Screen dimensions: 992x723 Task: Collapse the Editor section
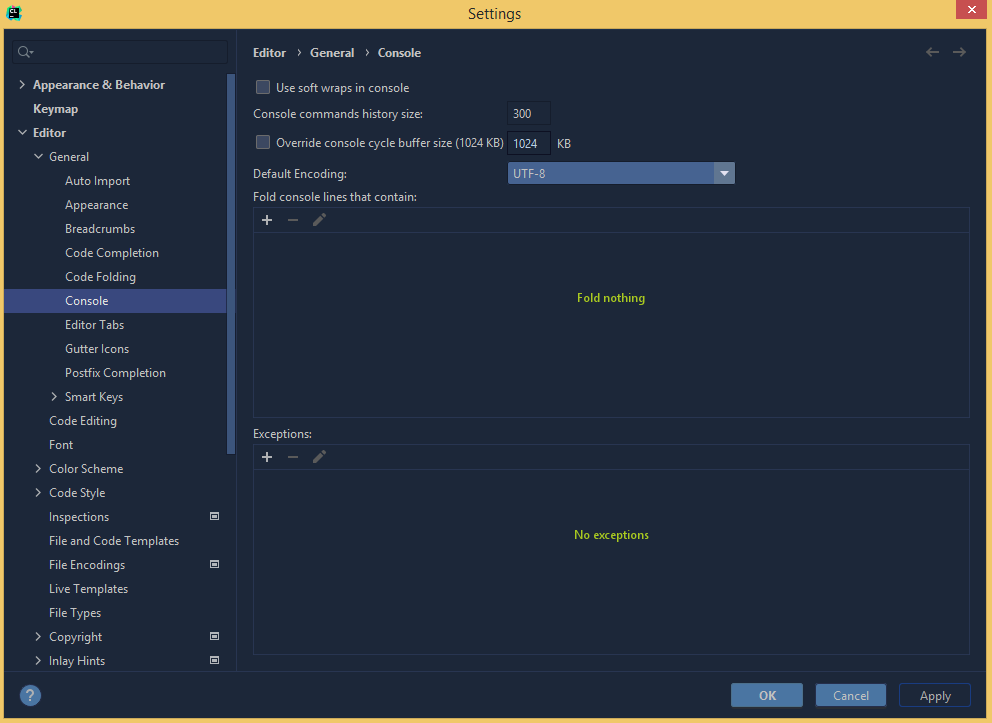click(x=22, y=133)
